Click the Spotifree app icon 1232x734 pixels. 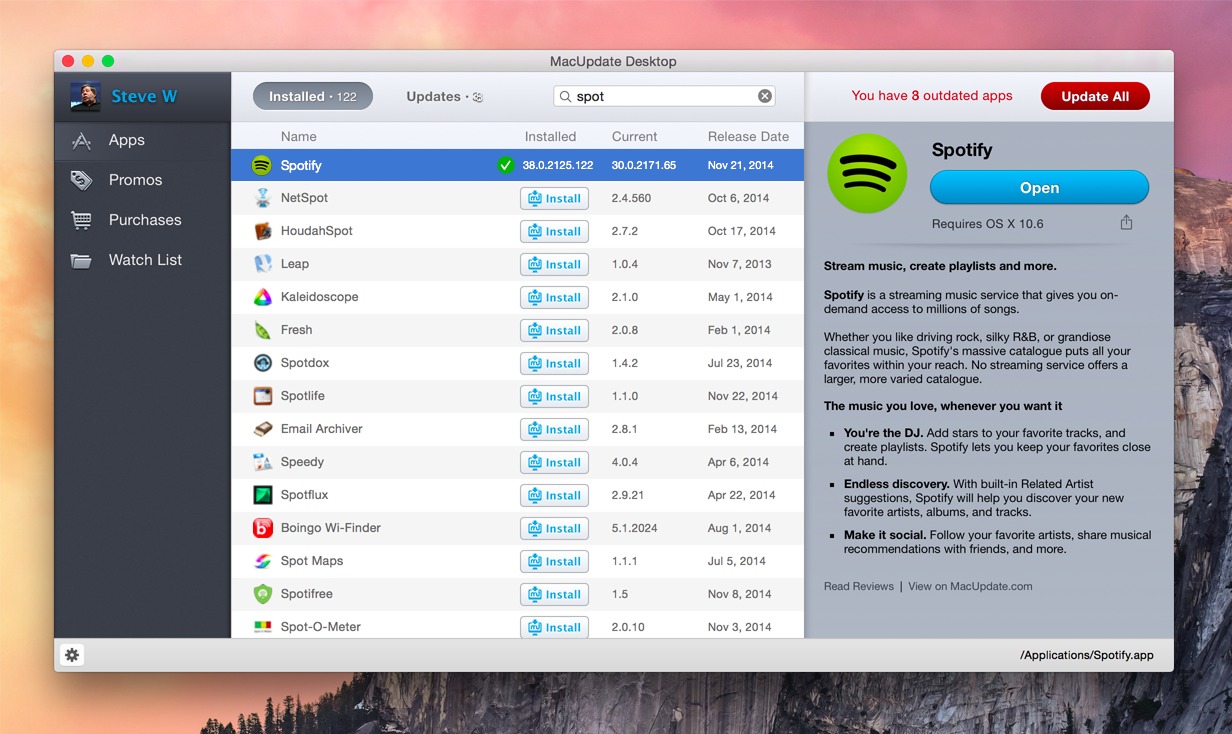coord(262,594)
